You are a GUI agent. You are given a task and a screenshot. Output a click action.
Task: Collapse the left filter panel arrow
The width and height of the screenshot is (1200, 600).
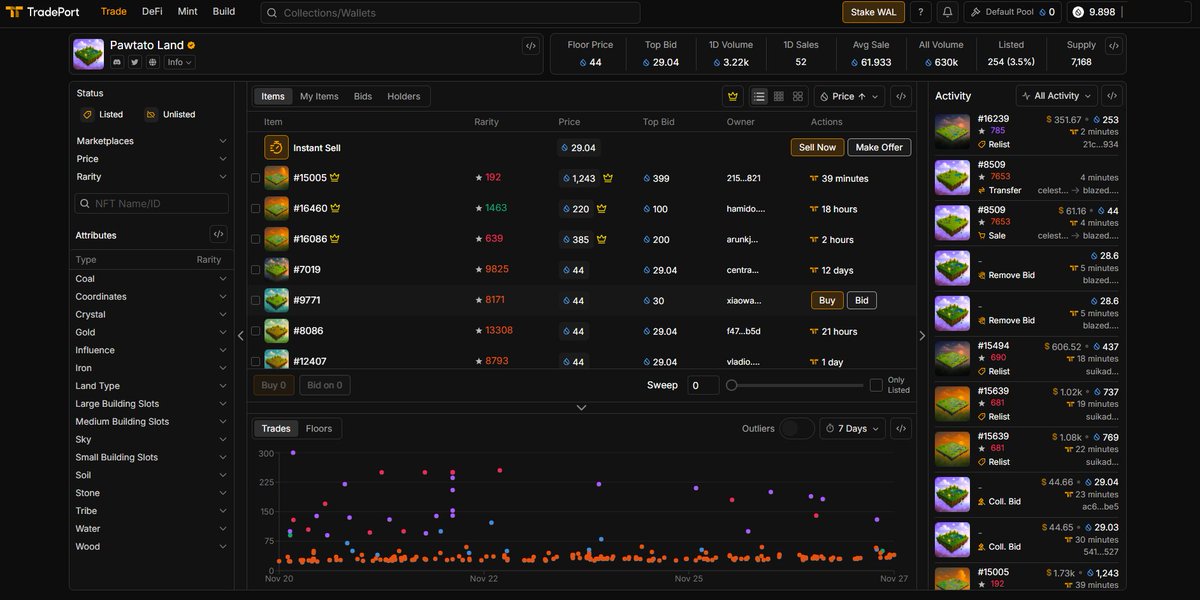point(240,336)
